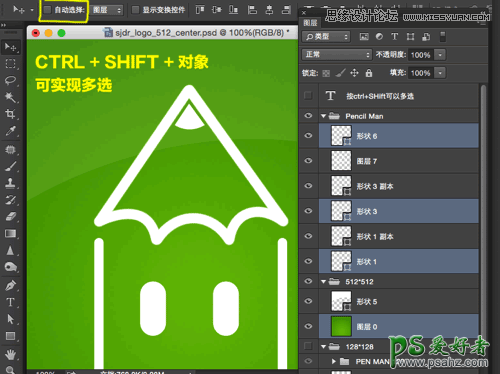Select the Pen tool

coord(10,286)
